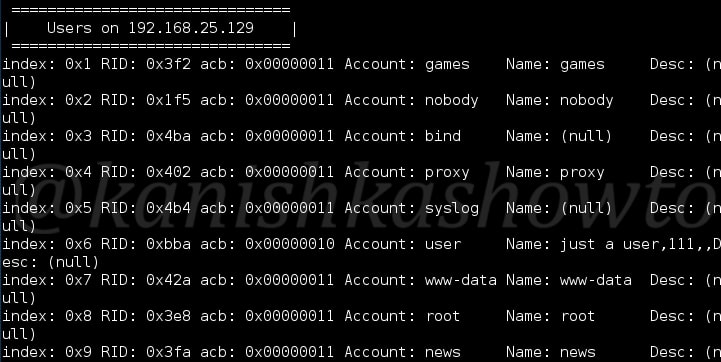The height and width of the screenshot is (362, 721).
Task: Click the 'root' account name
Action: 442,316
